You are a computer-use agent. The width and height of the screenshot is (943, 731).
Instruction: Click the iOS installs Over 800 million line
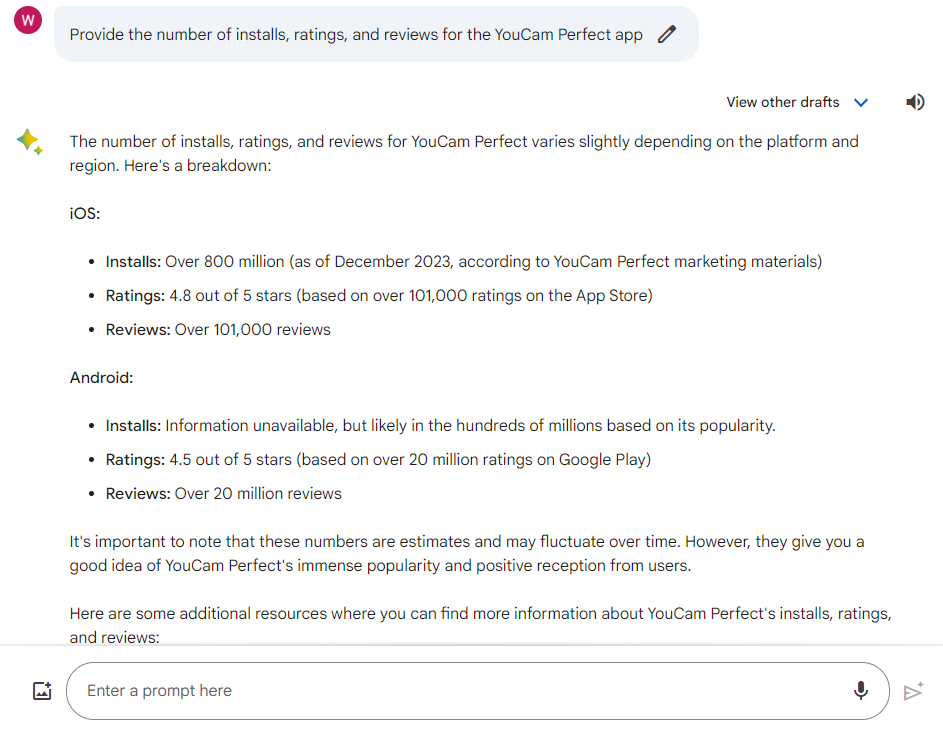(464, 262)
